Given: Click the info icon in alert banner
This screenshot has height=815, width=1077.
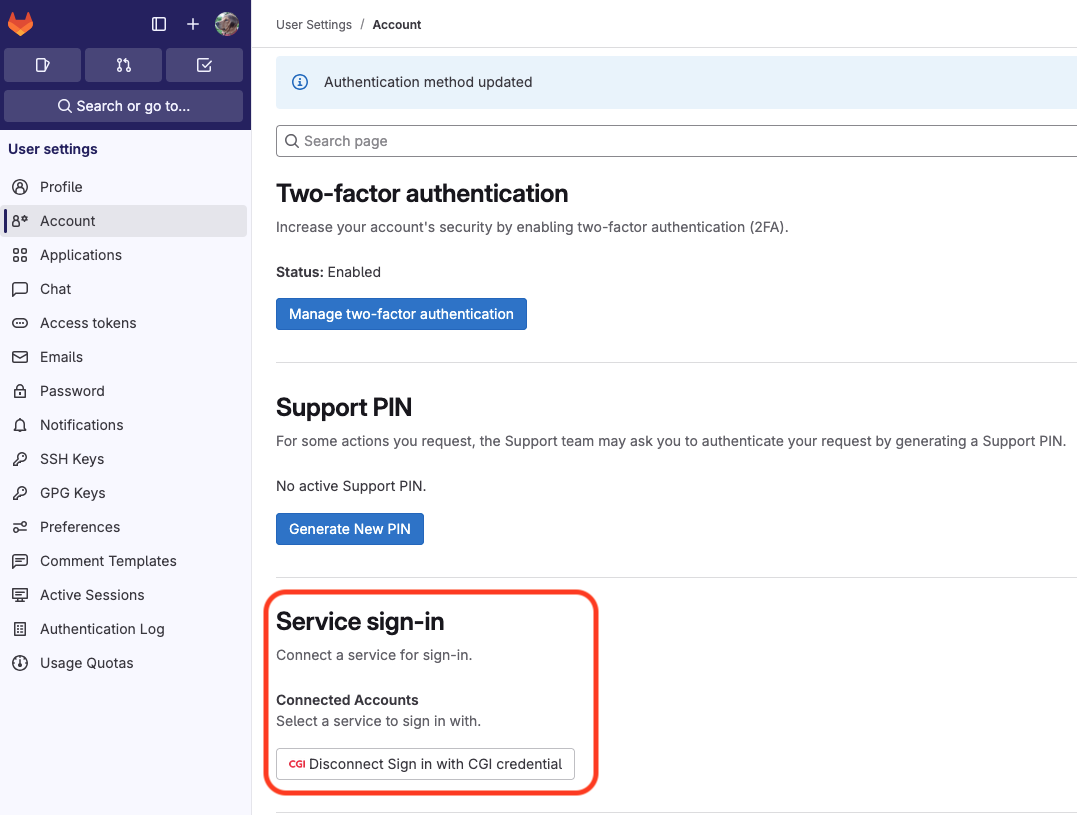Looking at the screenshot, I should pyautogui.click(x=299, y=82).
